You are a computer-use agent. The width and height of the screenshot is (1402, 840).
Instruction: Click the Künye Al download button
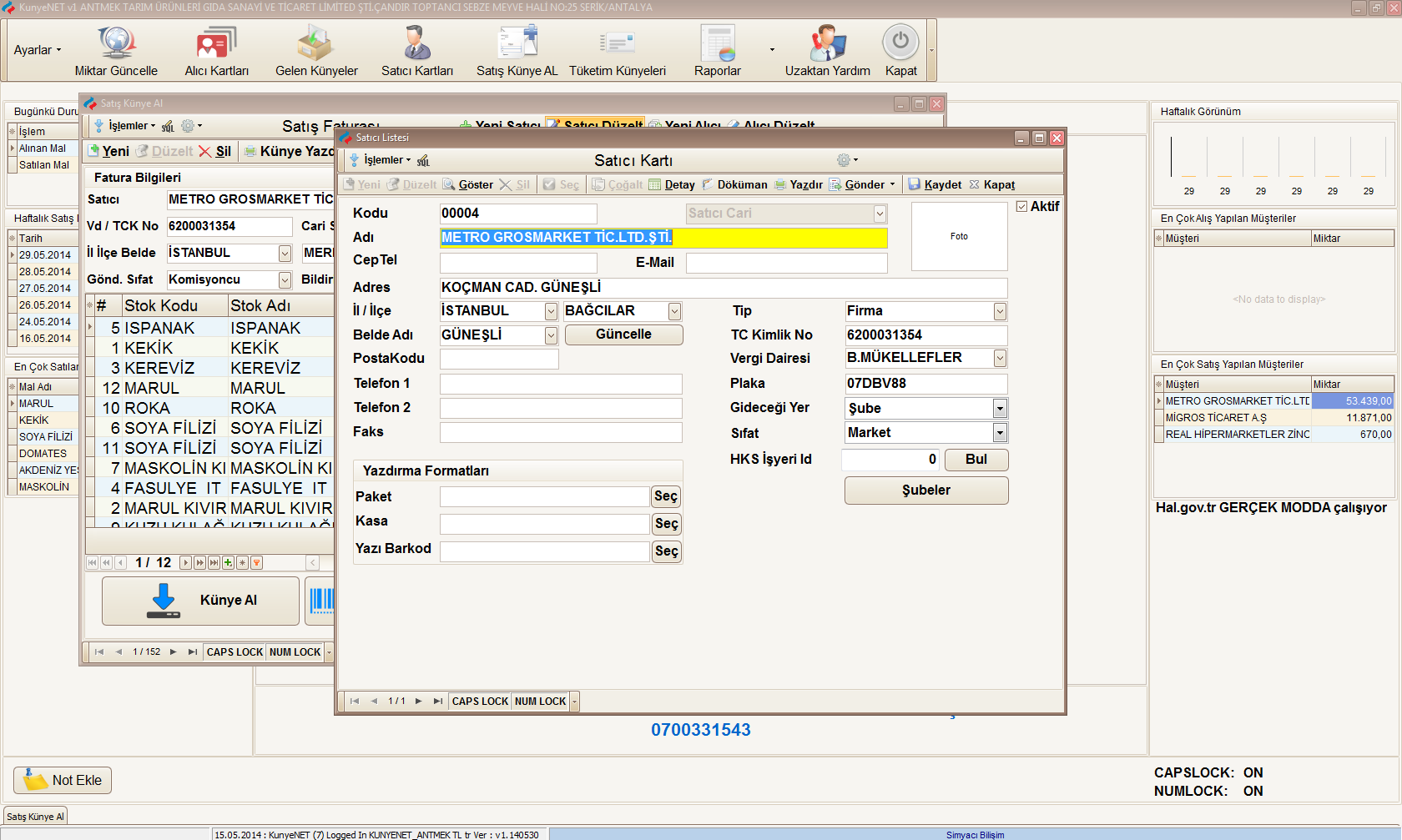coord(200,601)
